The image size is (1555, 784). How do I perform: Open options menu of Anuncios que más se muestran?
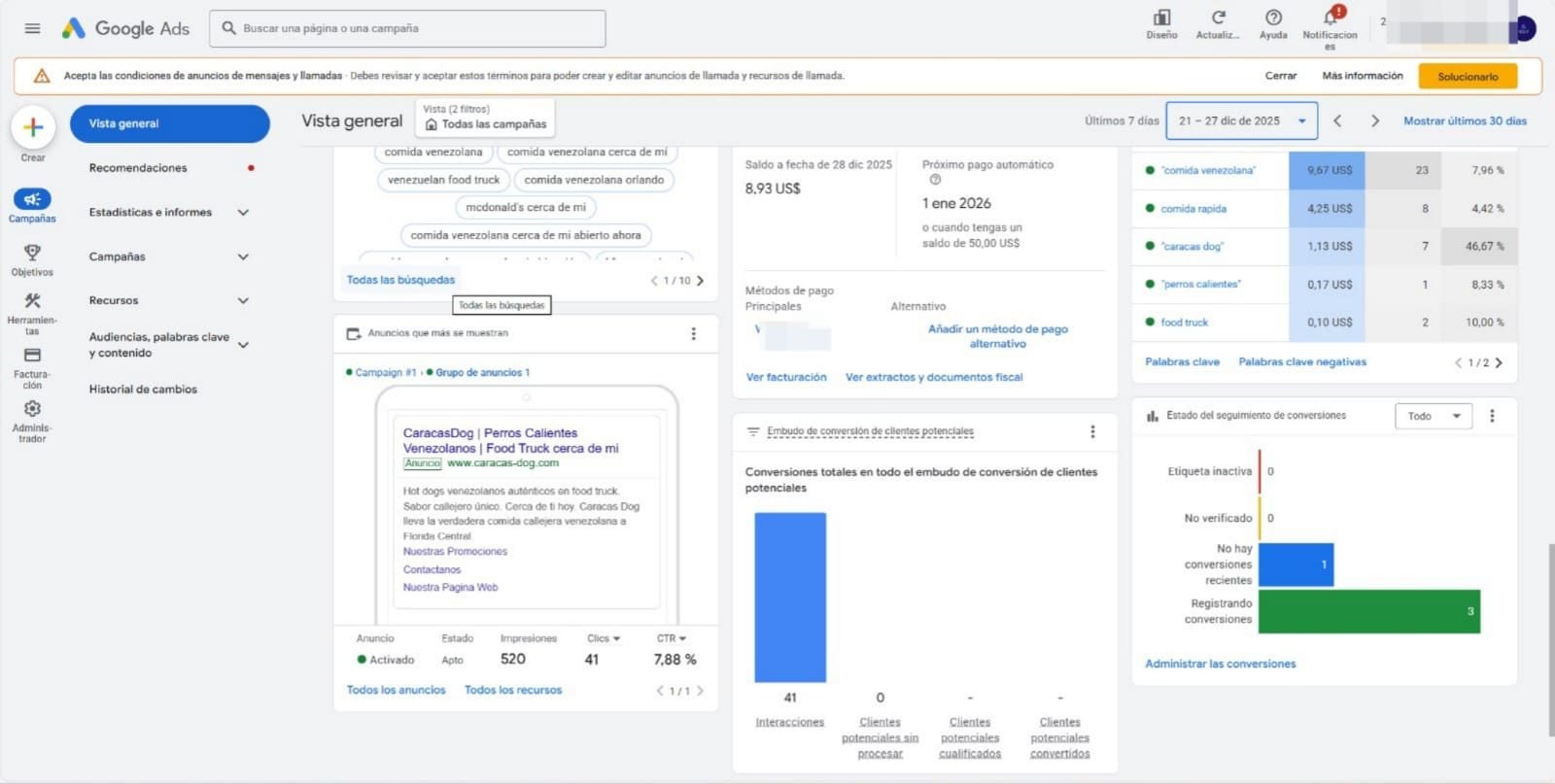(693, 333)
